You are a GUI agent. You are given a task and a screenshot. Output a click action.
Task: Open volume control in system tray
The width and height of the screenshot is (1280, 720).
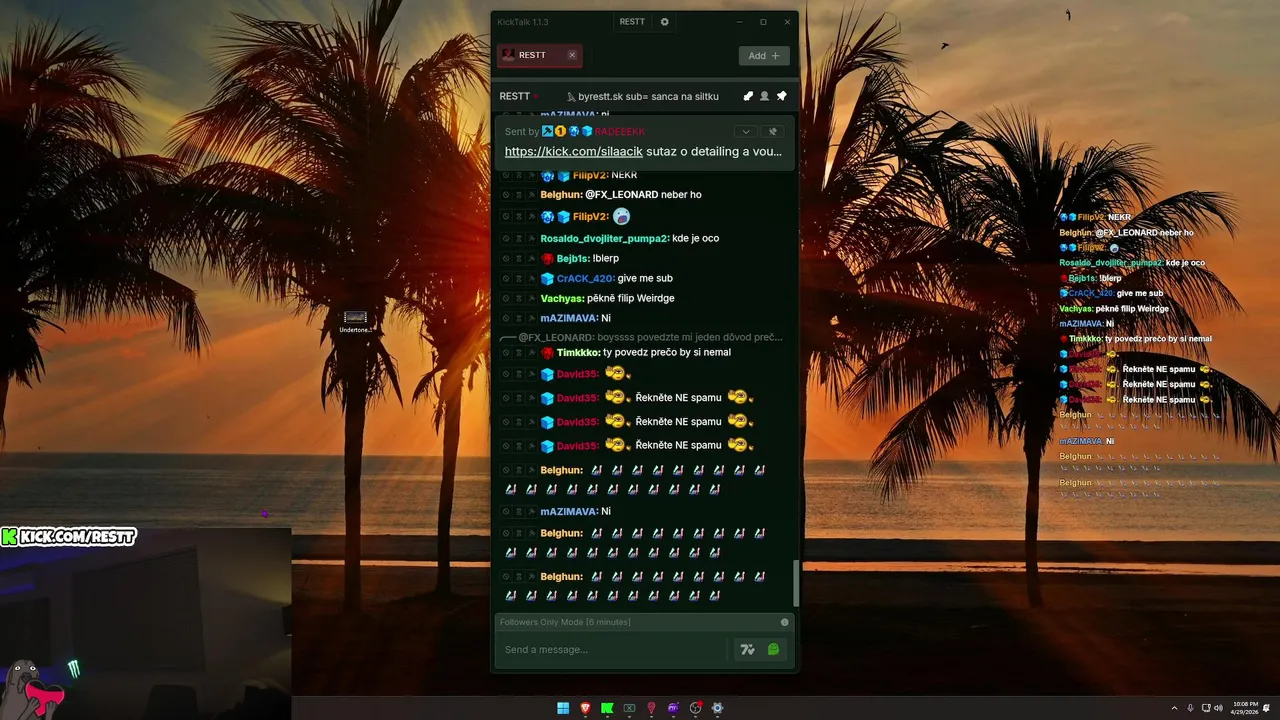(1218, 708)
